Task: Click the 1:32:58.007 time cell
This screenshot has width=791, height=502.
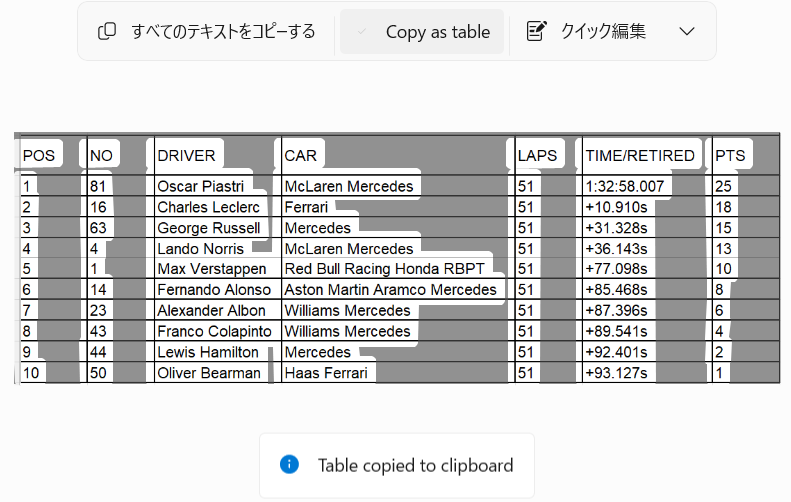Action: click(625, 186)
